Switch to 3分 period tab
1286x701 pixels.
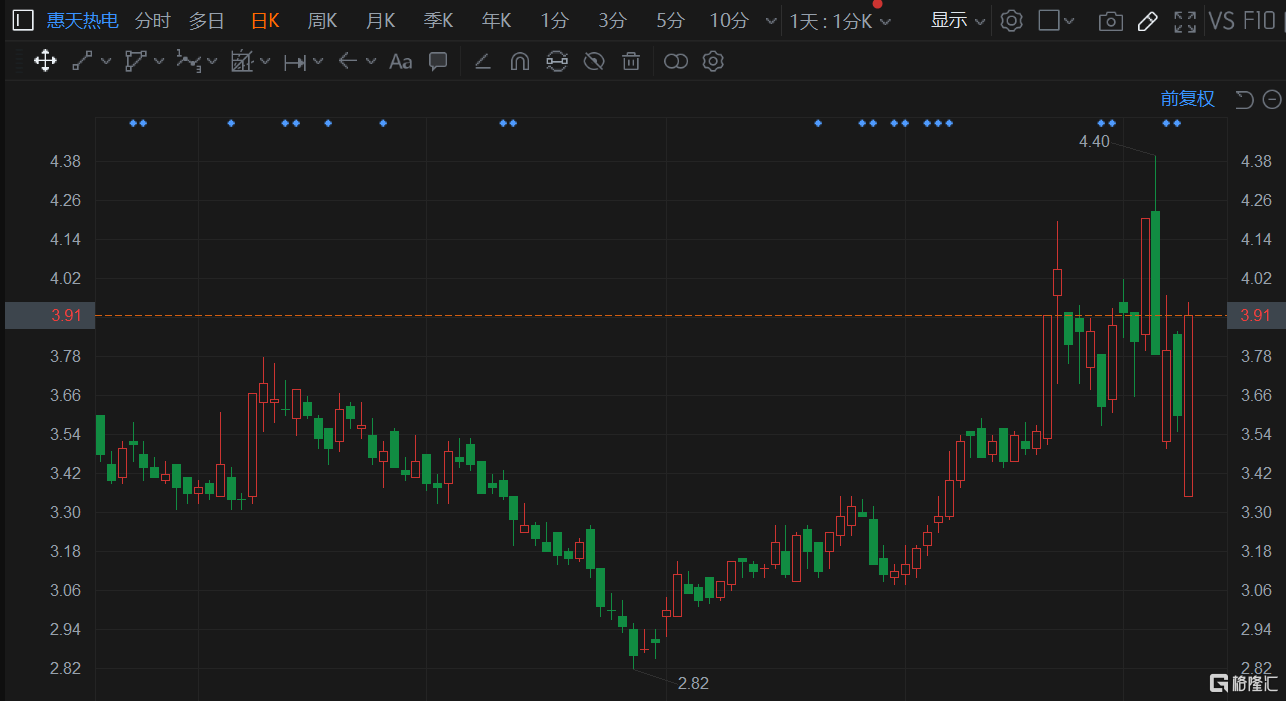pos(612,20)
